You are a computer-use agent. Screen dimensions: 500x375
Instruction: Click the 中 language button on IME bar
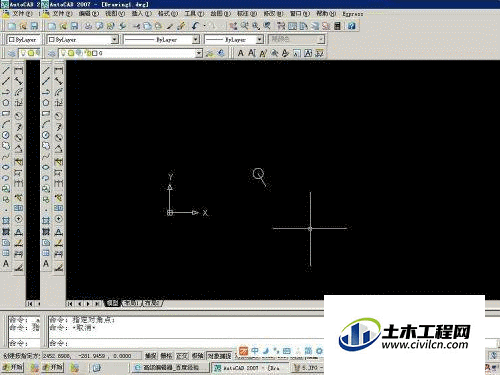coord(255,351)
